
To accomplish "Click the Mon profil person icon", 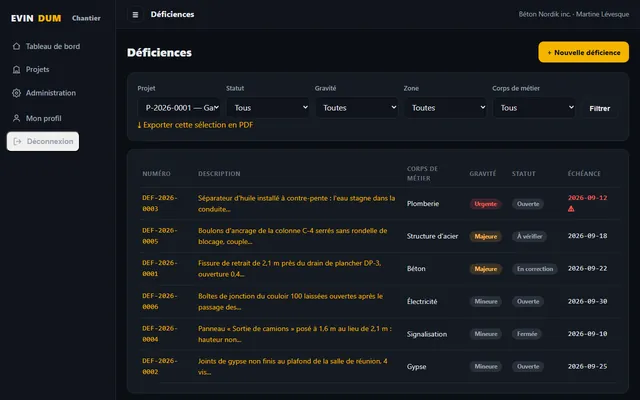I will [x=16, y=118].
